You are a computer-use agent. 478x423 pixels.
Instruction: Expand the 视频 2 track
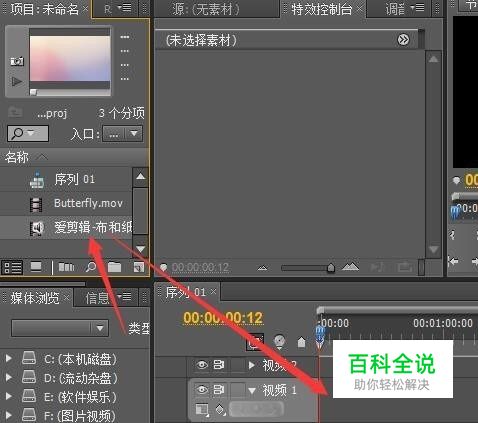[252, 365]
